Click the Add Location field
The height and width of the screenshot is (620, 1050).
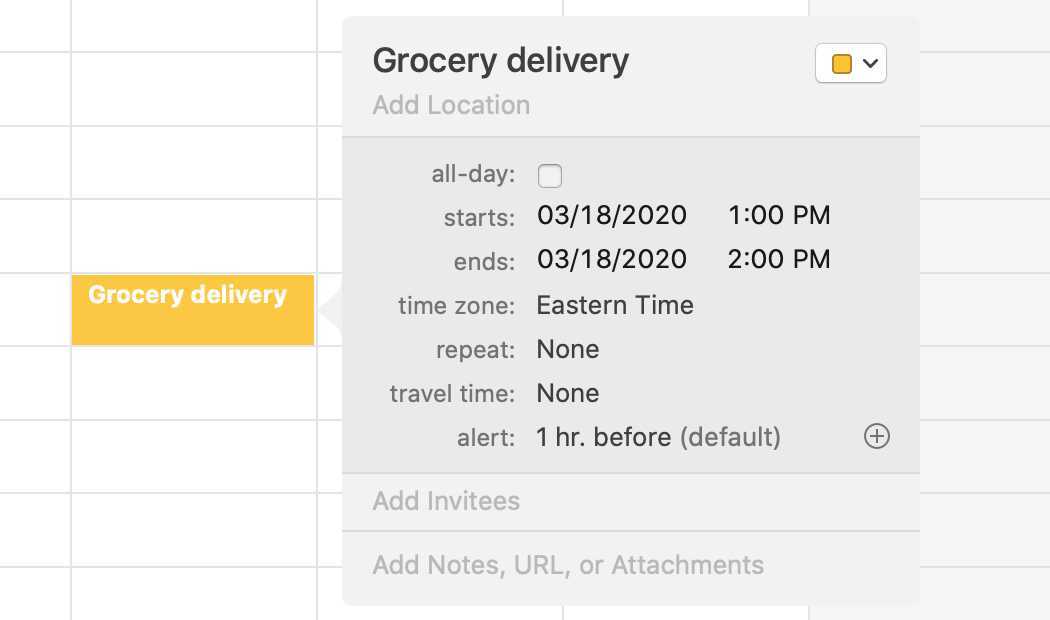451,106
